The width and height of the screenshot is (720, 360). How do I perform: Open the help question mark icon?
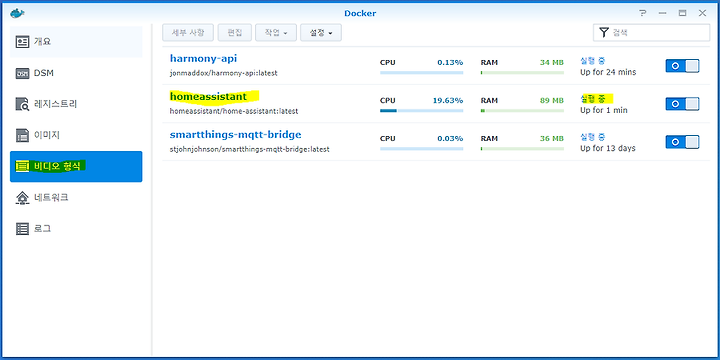click(x=642, y=13)
